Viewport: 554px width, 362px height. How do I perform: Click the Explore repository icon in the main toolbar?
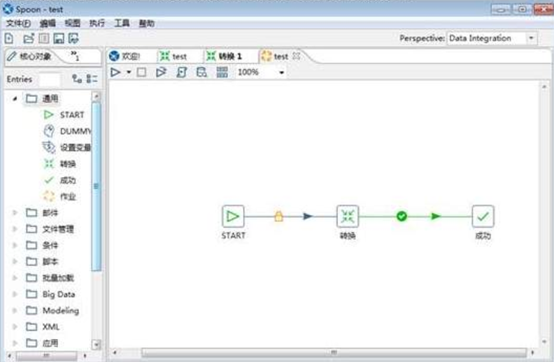44,38
